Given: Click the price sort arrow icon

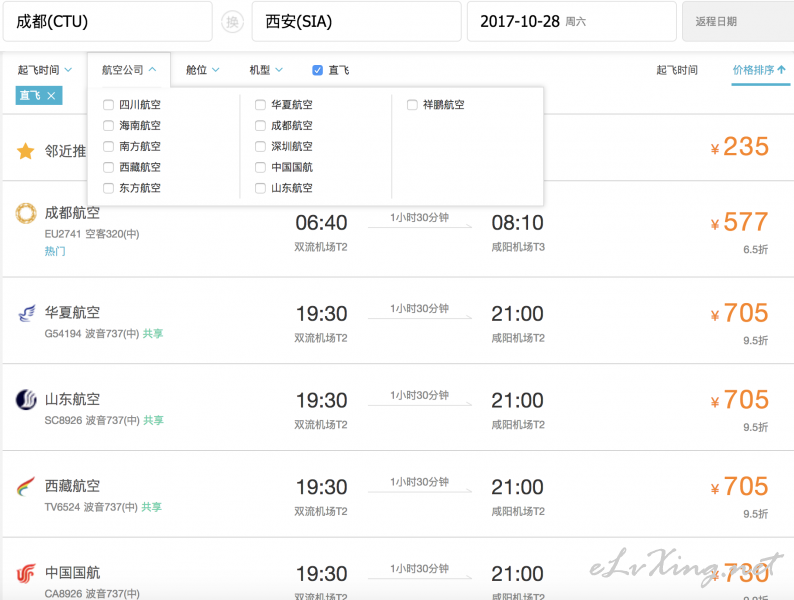Looking at the screenshot, I should pyautogui.click(x=781, y=70).
